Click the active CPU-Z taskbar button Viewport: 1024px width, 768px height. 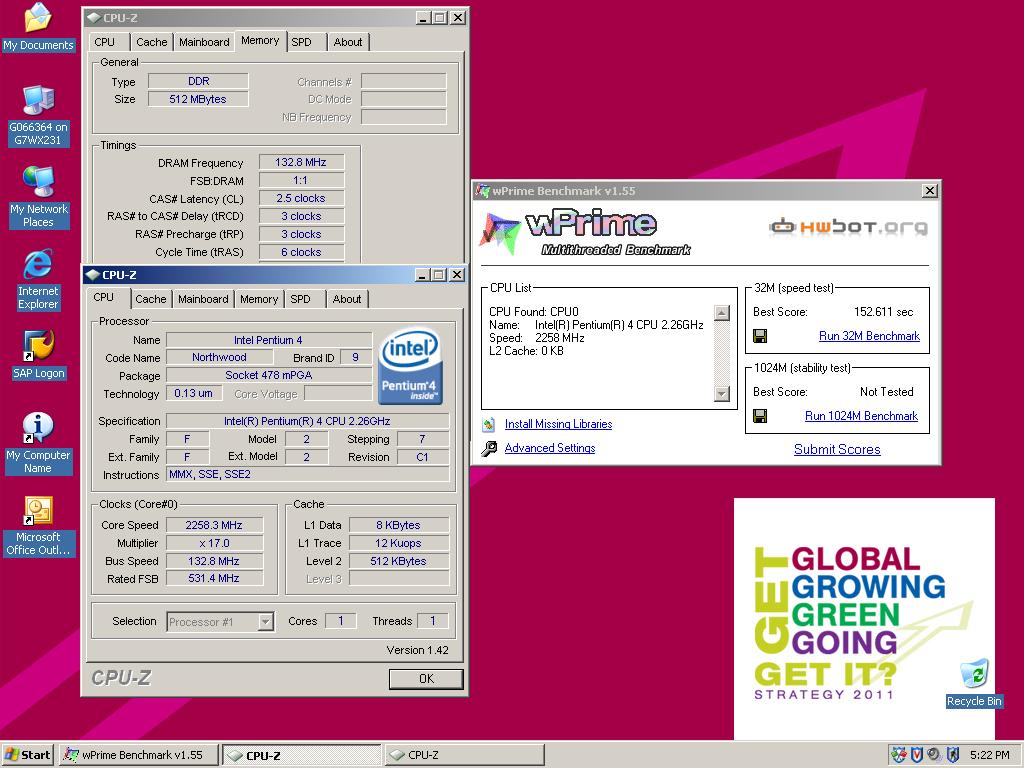point(302,756)
